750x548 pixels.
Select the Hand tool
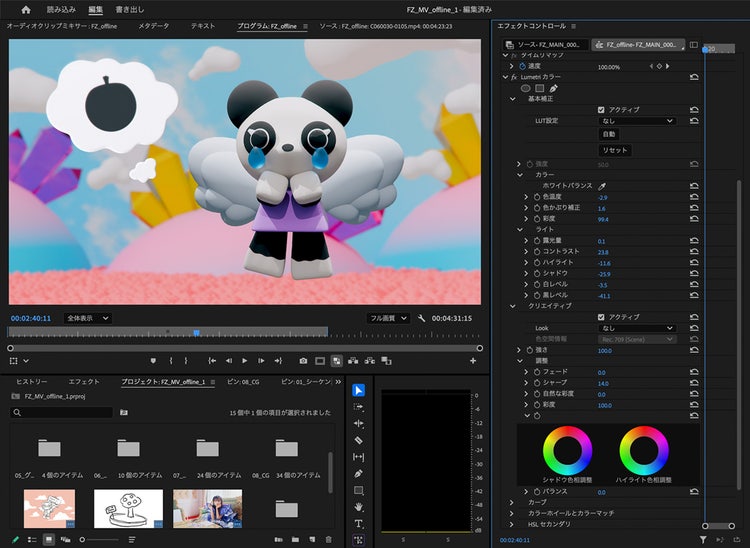(359, 507)
